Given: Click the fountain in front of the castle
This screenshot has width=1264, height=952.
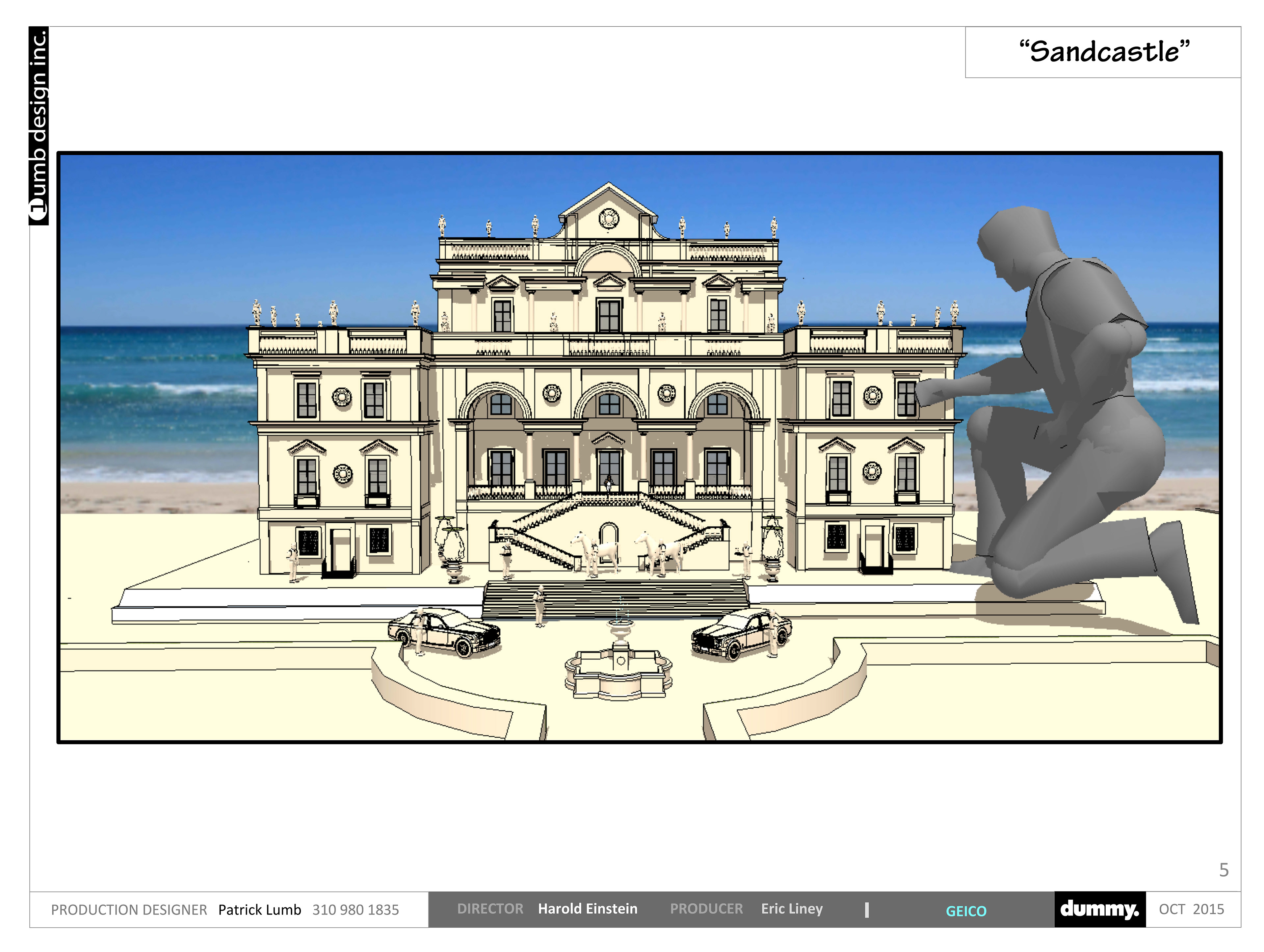Looking at the screenshot, I should [x=619, y=663].
